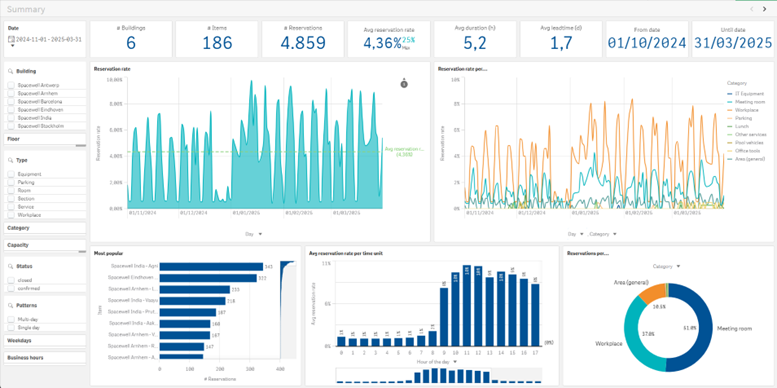Open Category dropdown above donut chart
Viewport: 777px width, 388px height.
[666, 266]
